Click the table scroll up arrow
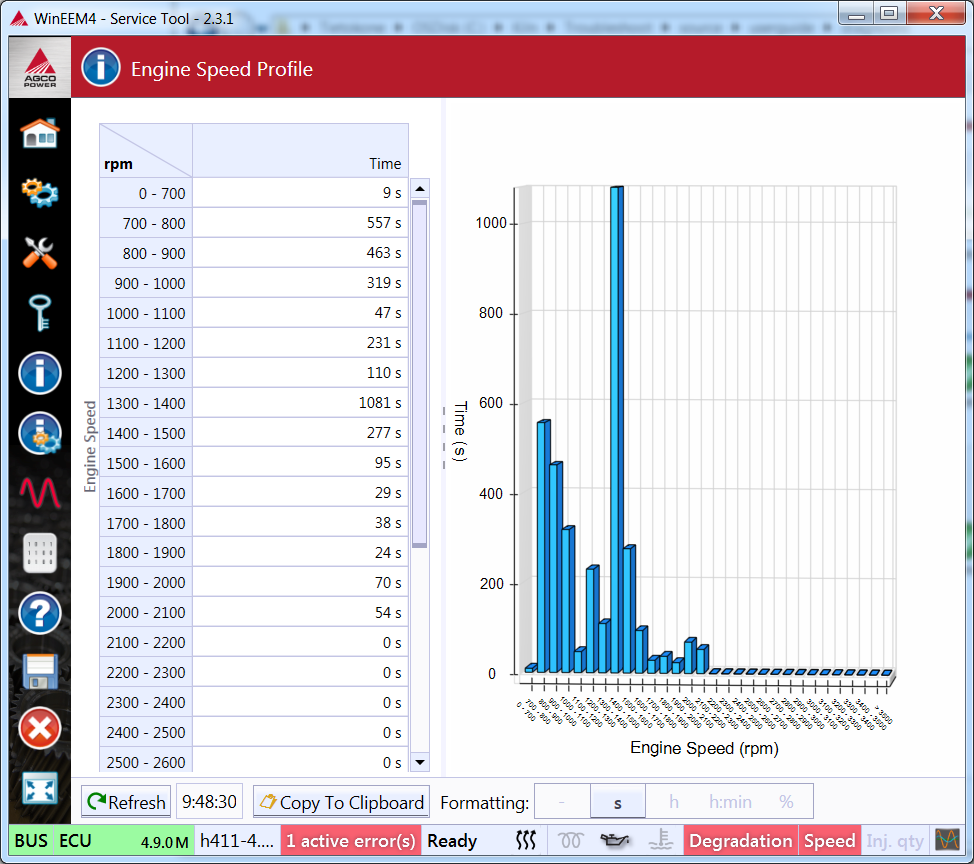The width and height of the screenshot is (974, 864). pos(420,189)
